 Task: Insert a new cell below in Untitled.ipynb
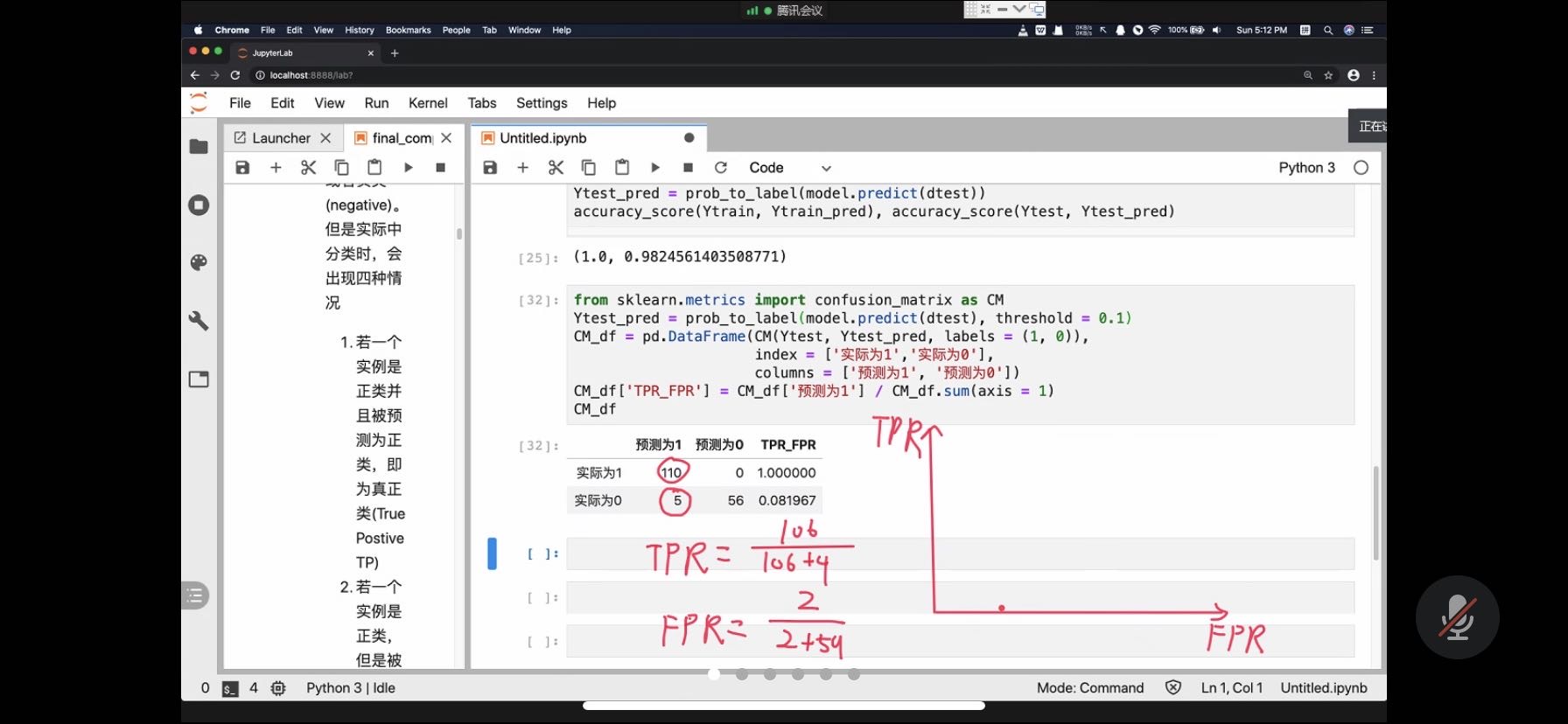click(x=522, y=168)
